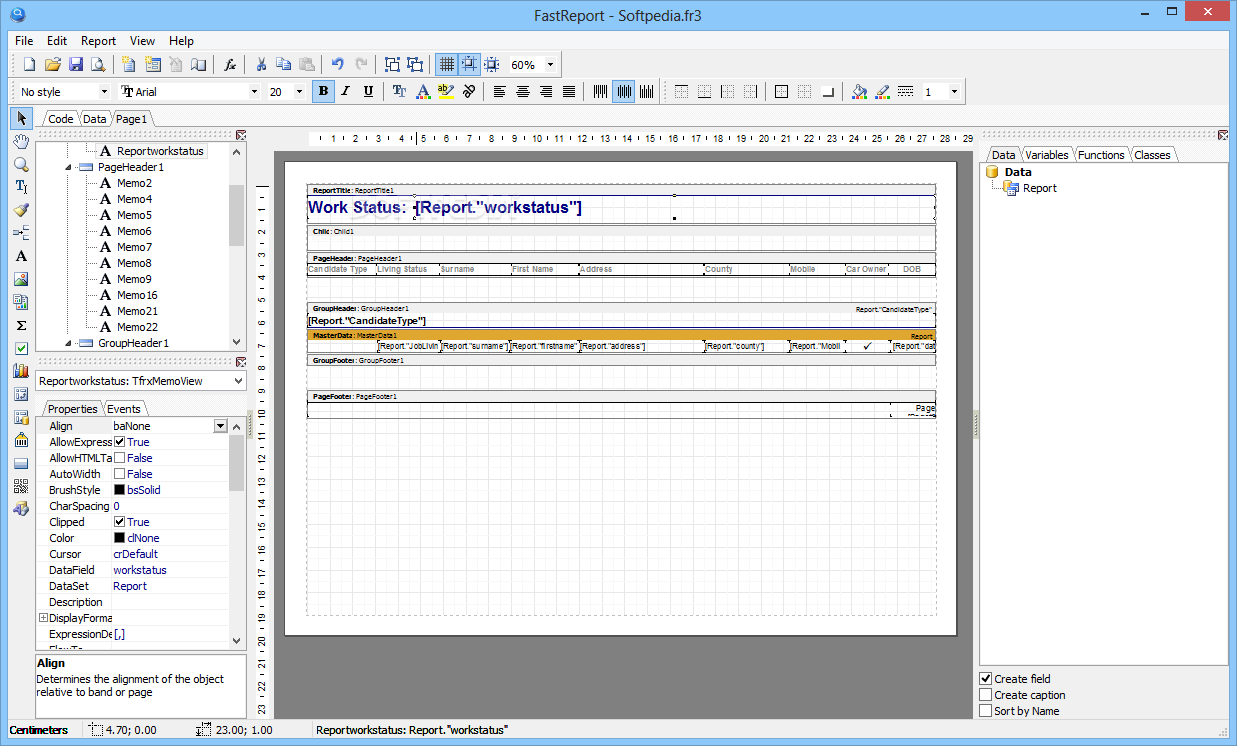Toggle italic formatting

pyautogui.click(x=346, y=92)
